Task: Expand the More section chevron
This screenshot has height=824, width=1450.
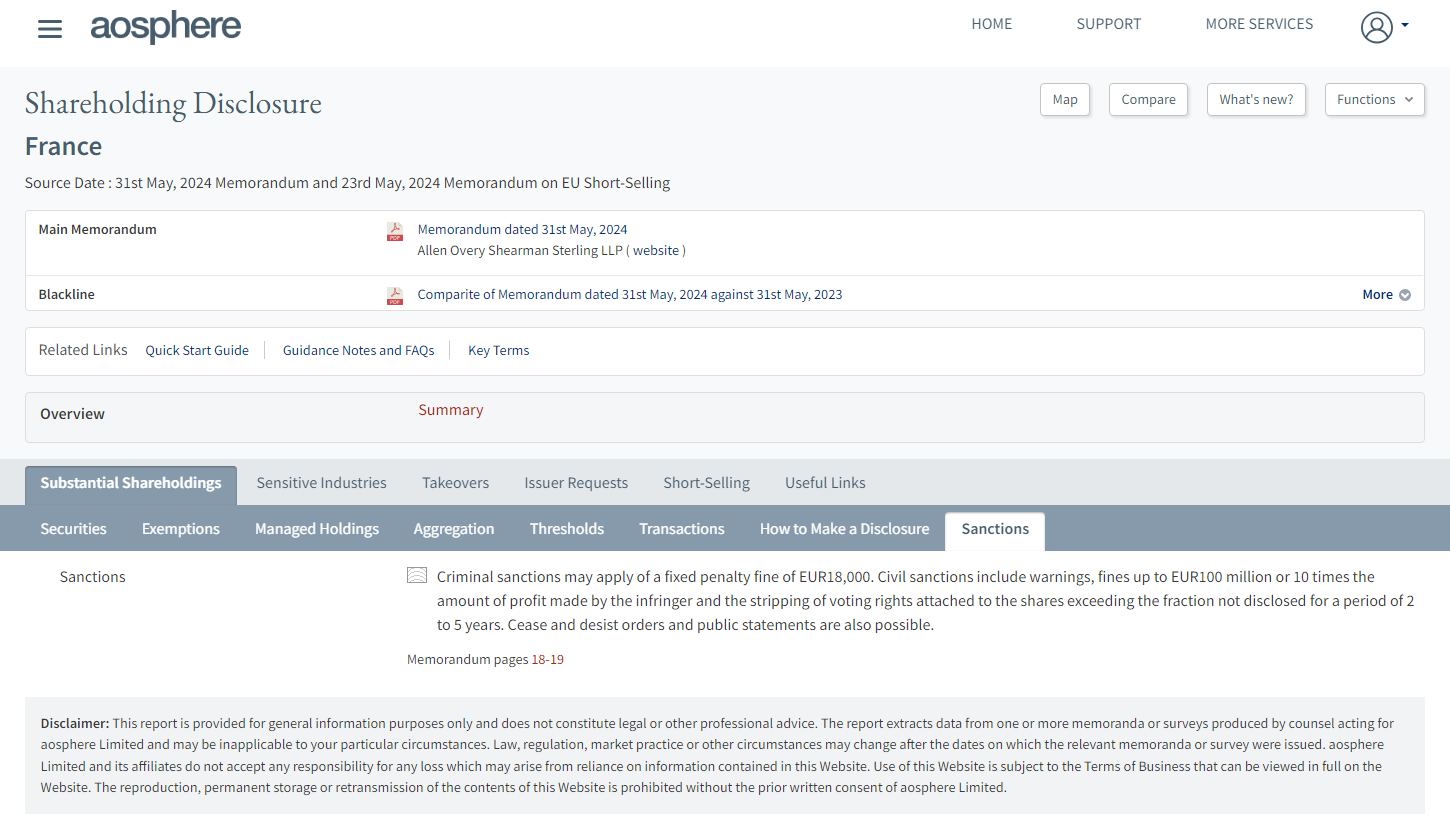Action: (x=1405, y=295)
